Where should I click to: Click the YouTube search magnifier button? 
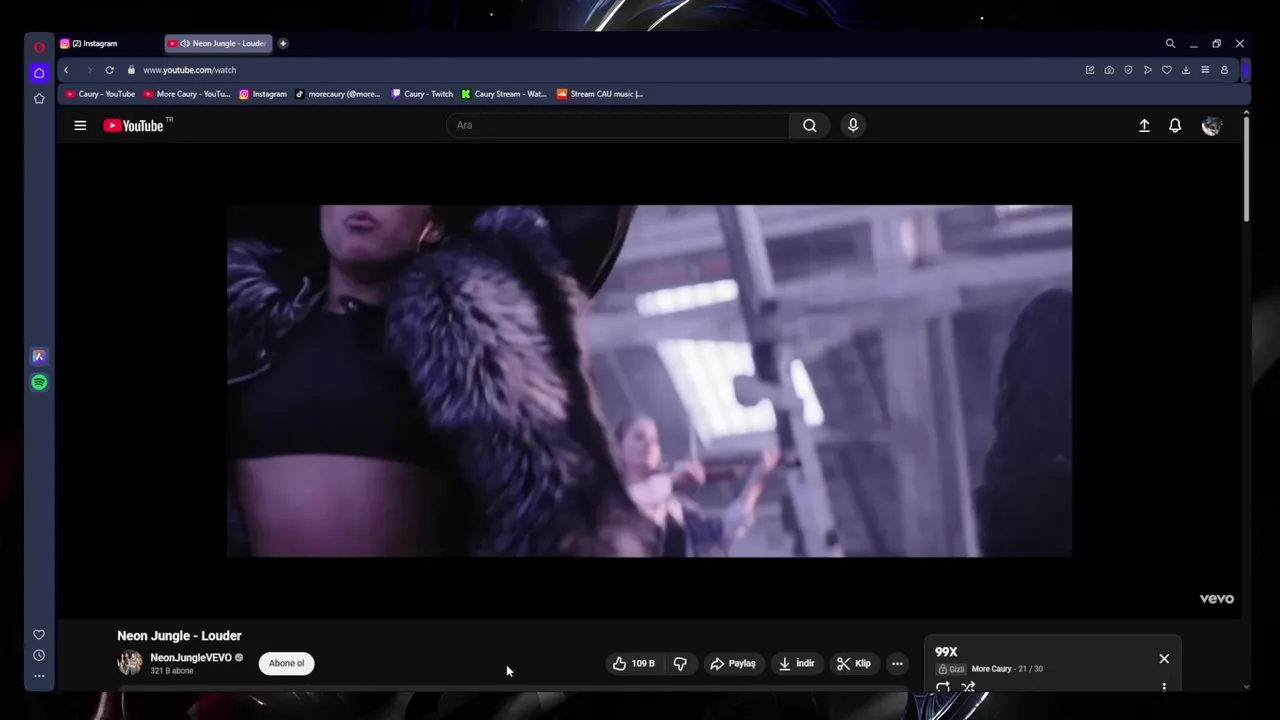tap(810, 125)
